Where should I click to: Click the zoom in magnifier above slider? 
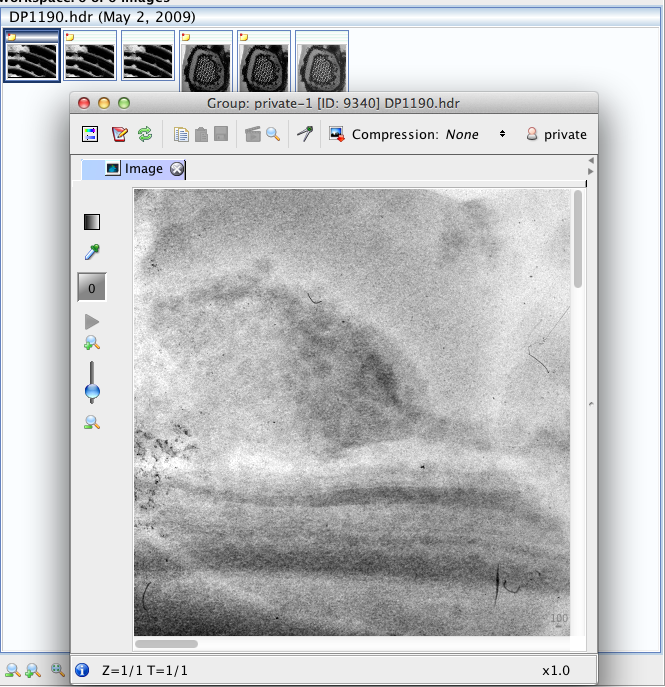coord(92,343)
